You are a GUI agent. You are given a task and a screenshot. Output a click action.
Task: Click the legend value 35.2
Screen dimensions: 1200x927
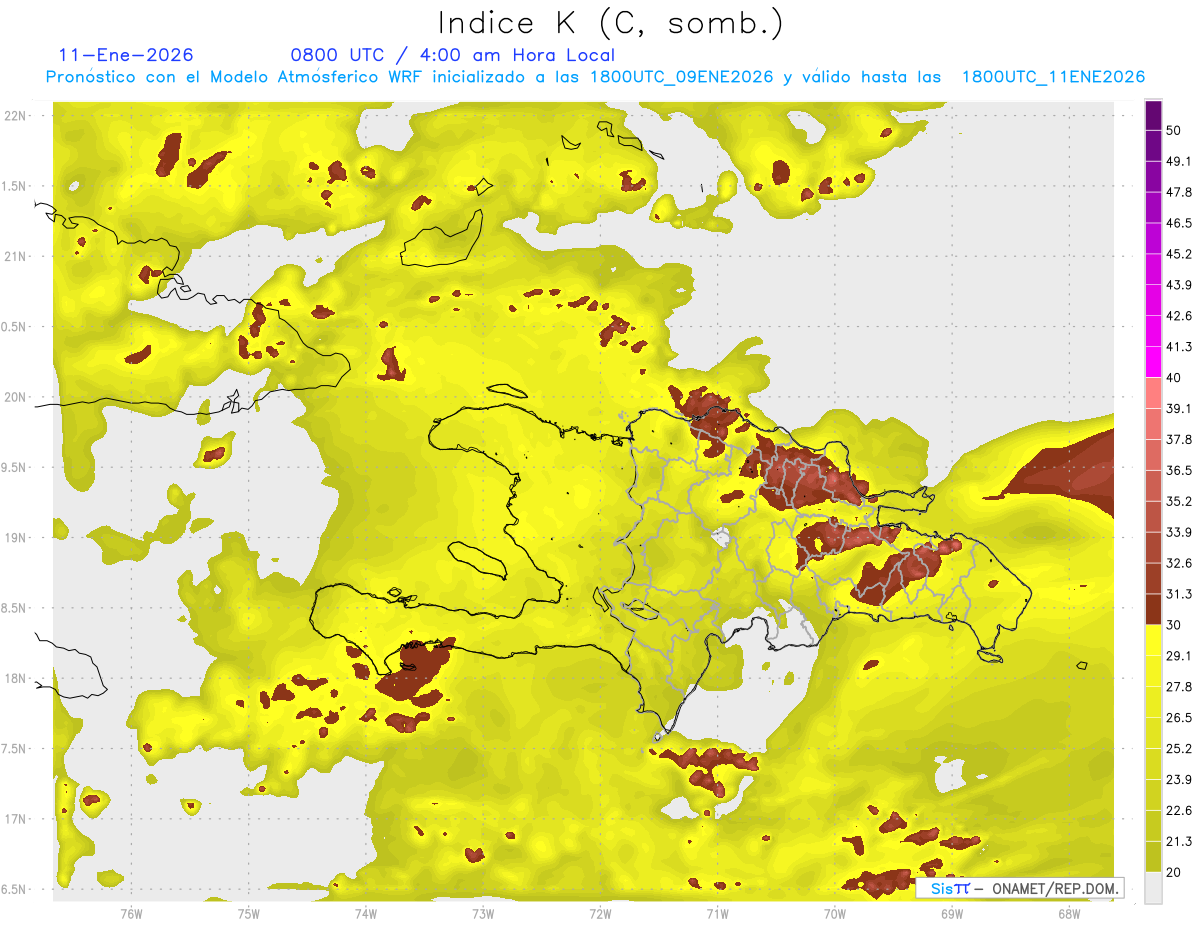pyautogui.click(x=1179, y=501)
